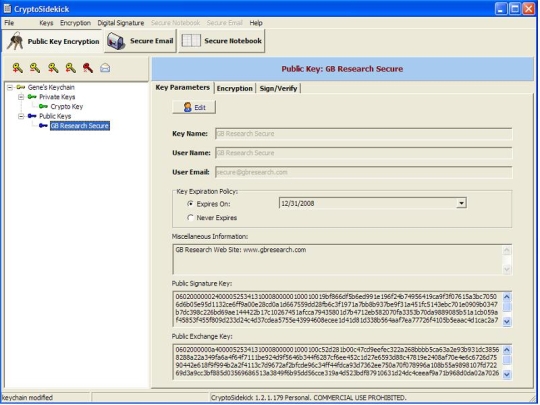Screen dimensions: 540x405
Task: Minimize the CryptoSidekick window
Action: pos(501,9)
